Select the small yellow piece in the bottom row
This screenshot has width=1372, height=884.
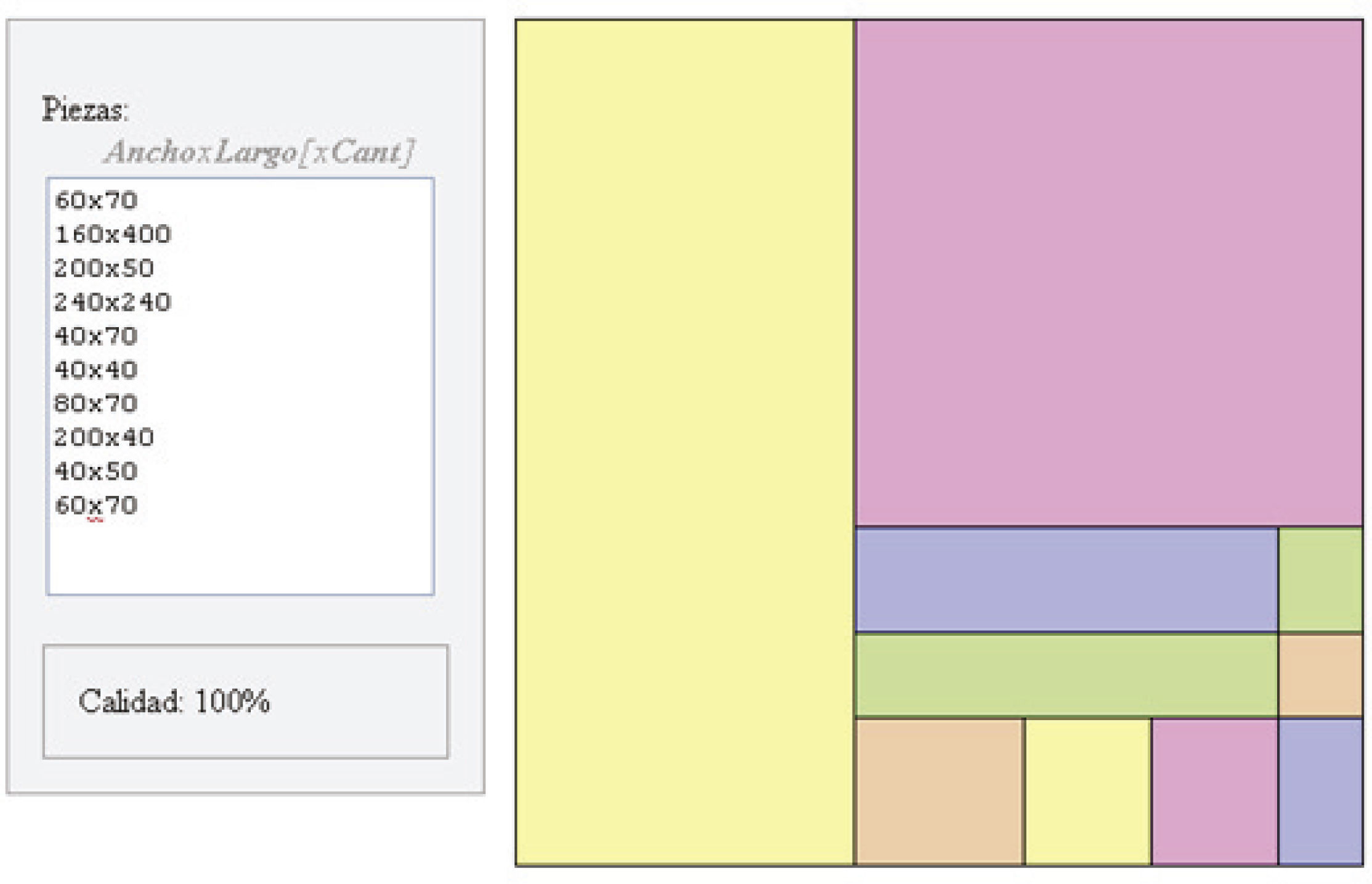1088,792
